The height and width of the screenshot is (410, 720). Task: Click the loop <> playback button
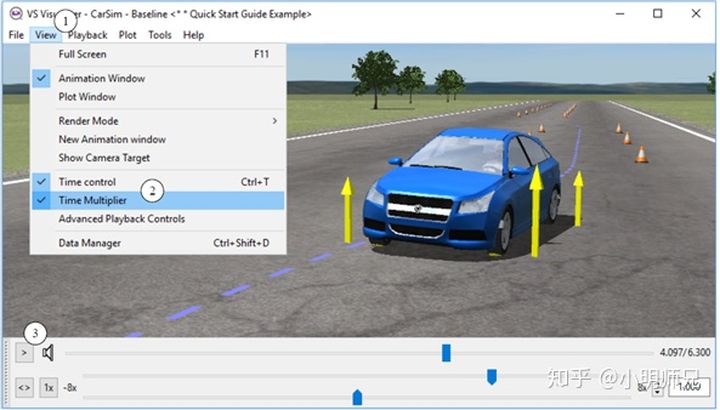24,388
